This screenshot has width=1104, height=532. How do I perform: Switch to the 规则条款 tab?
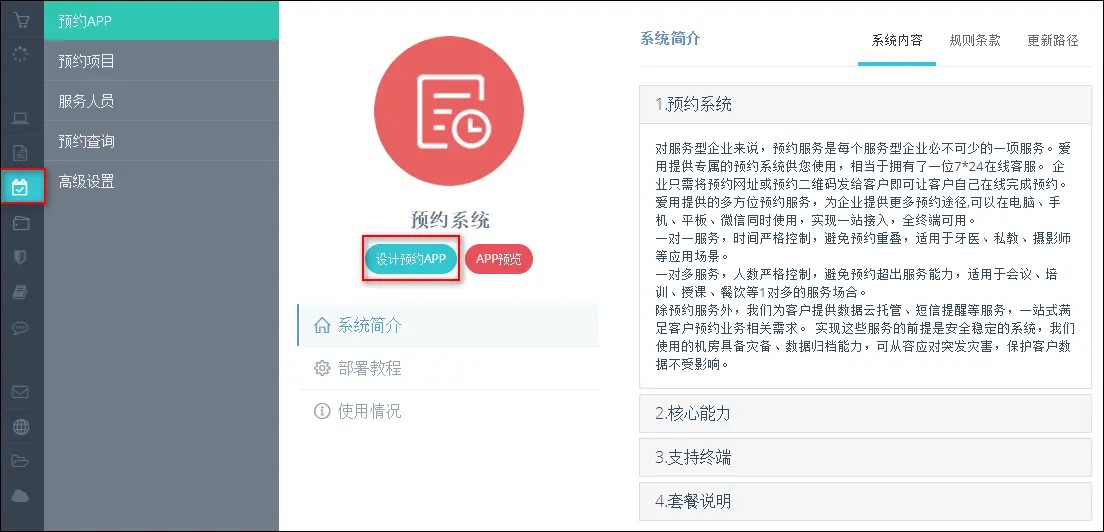(x=974, y=41)
